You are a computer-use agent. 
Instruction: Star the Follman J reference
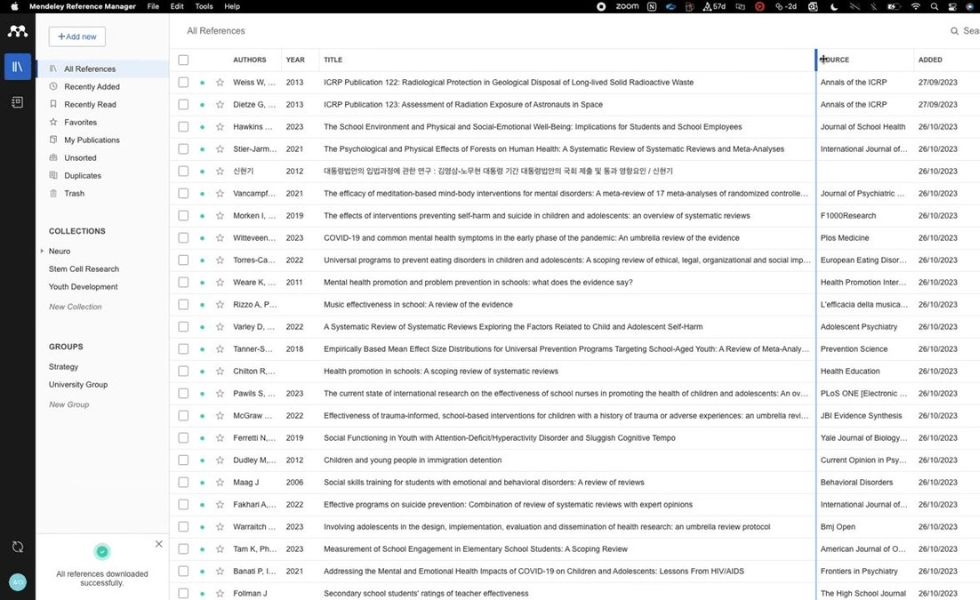[220, 593]
